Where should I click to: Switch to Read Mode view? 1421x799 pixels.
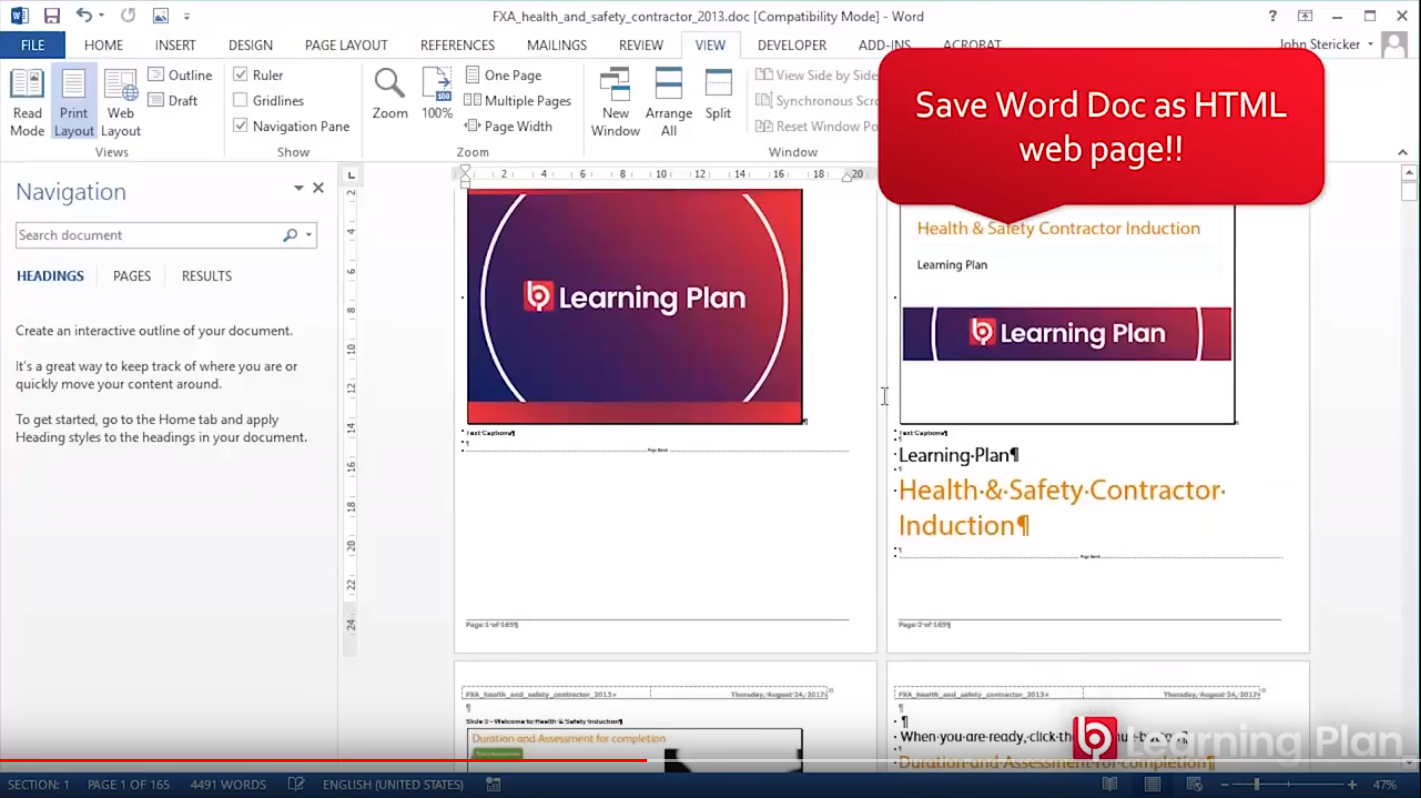point(27,102)
